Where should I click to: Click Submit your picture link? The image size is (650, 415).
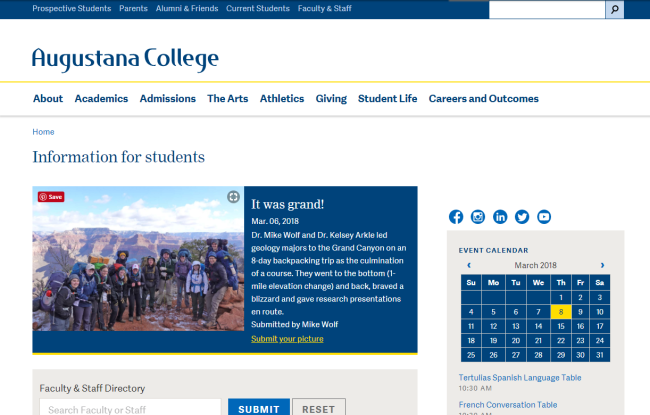287,339
